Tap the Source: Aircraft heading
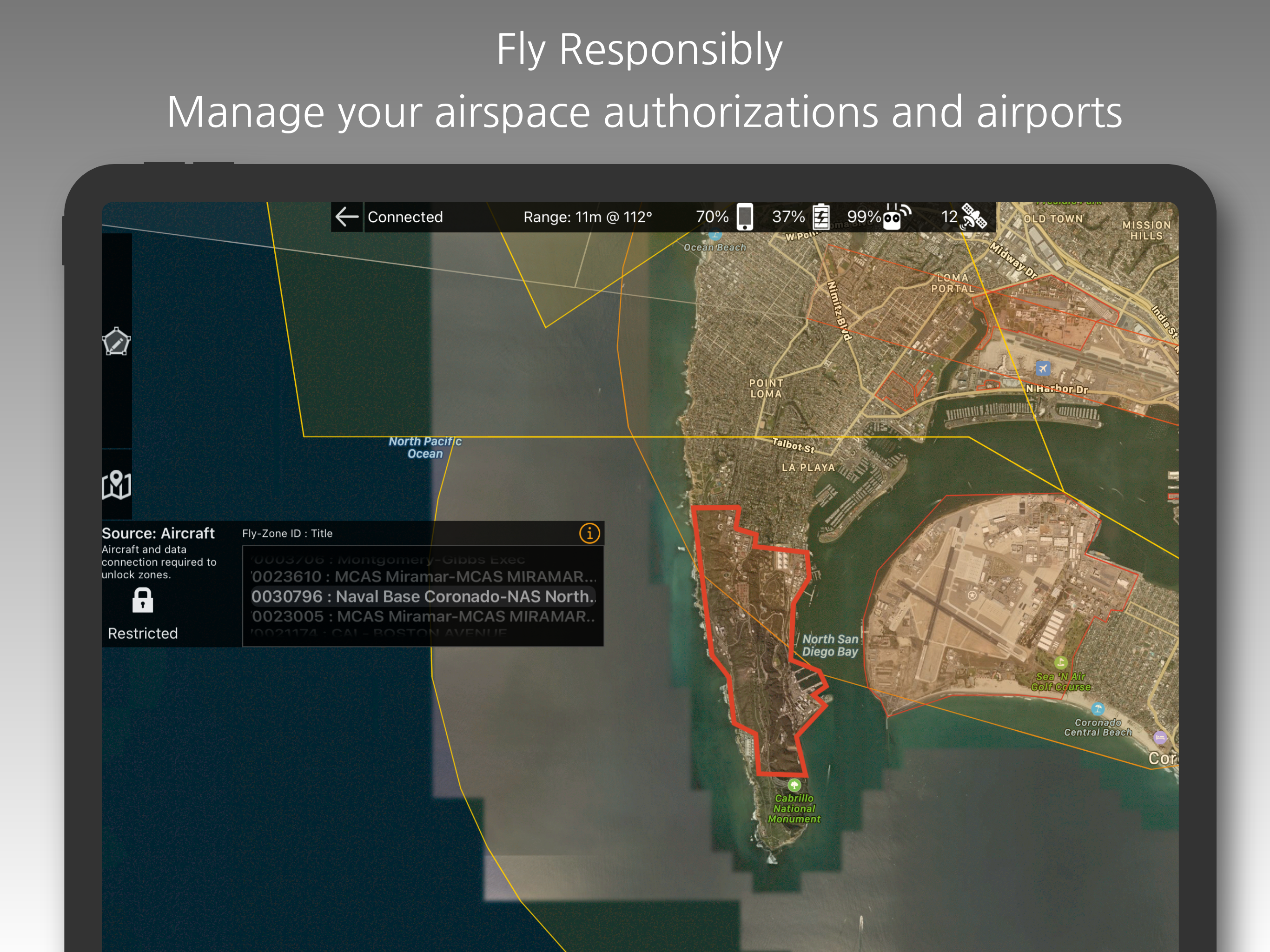This screenshot has width=1270, height=952. (x=158, y=534)
